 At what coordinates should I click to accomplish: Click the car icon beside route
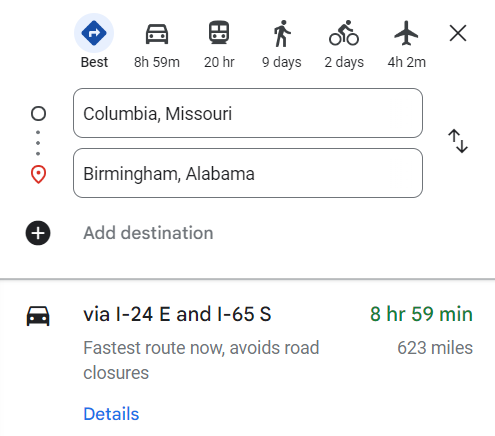coord(38,316)
